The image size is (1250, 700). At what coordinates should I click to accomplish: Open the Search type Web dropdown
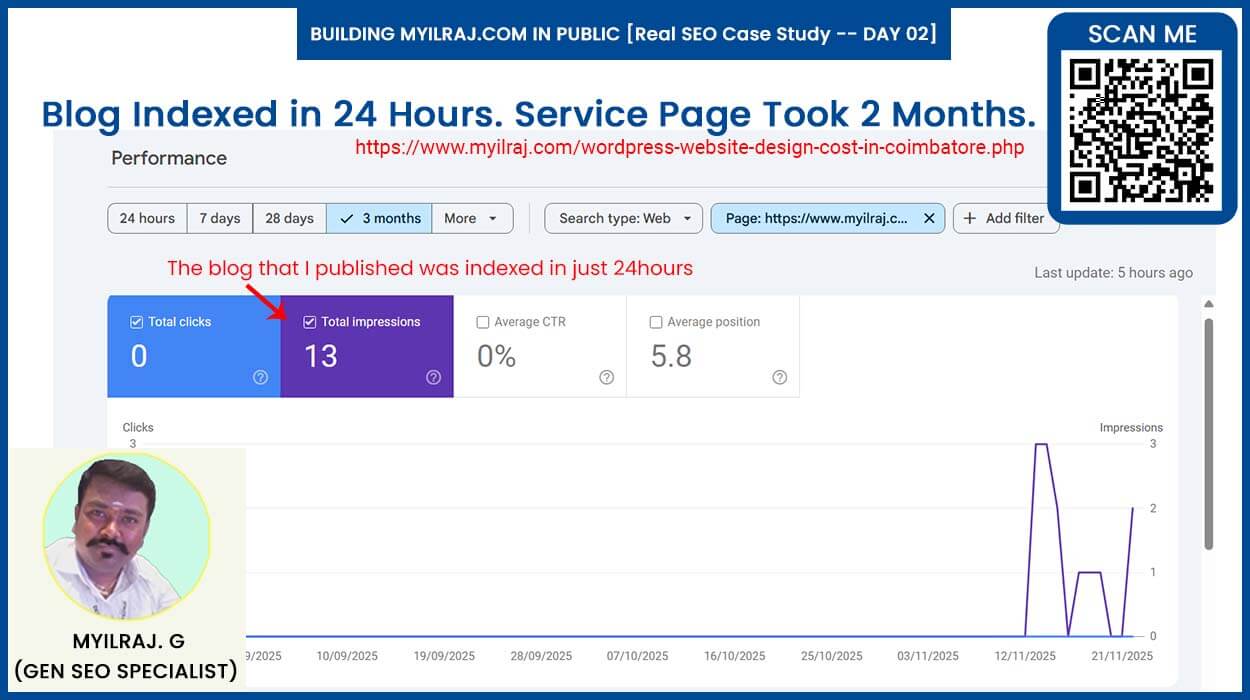(623, 218)
